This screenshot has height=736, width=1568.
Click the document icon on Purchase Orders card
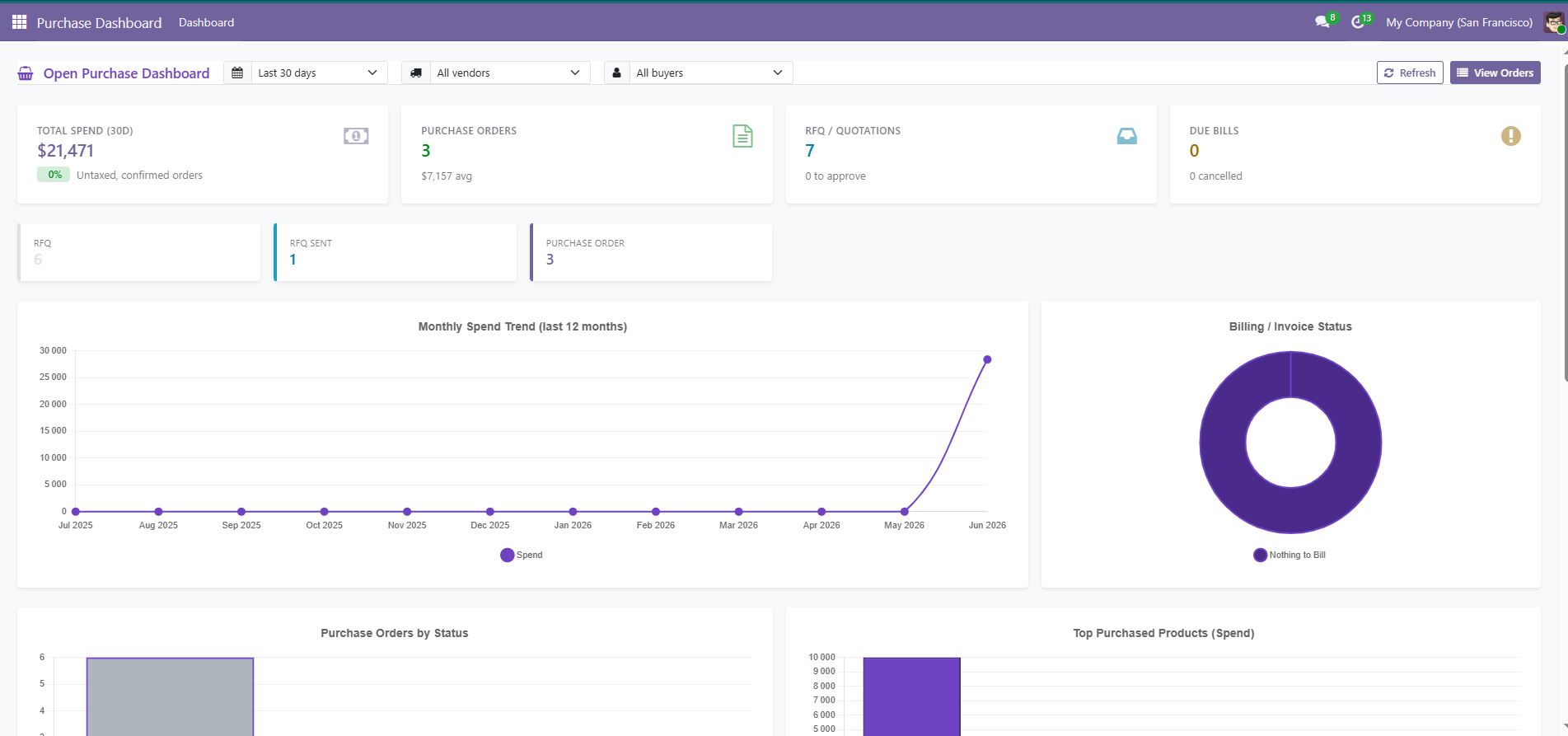point(742,136)
